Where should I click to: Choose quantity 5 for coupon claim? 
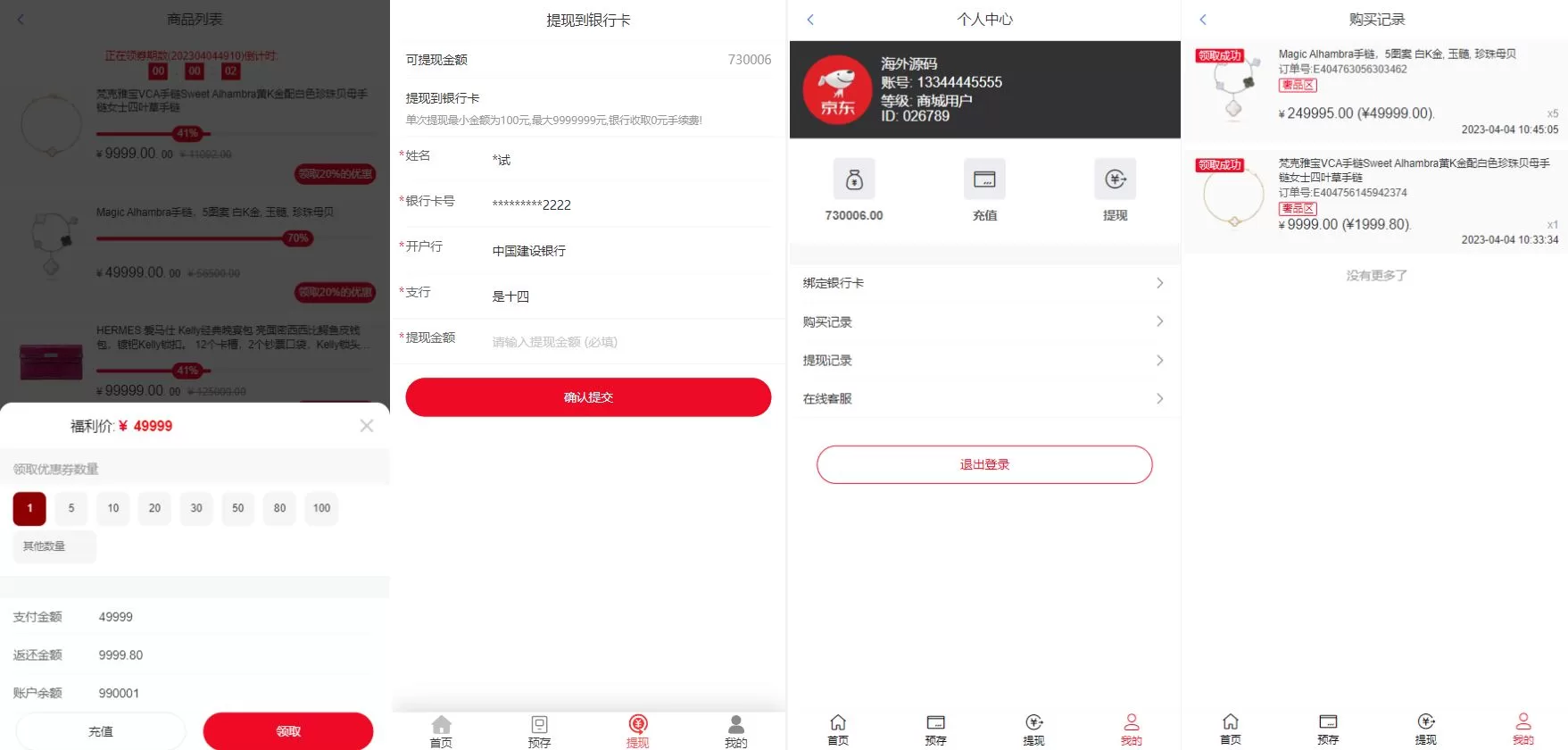(71, 508)
